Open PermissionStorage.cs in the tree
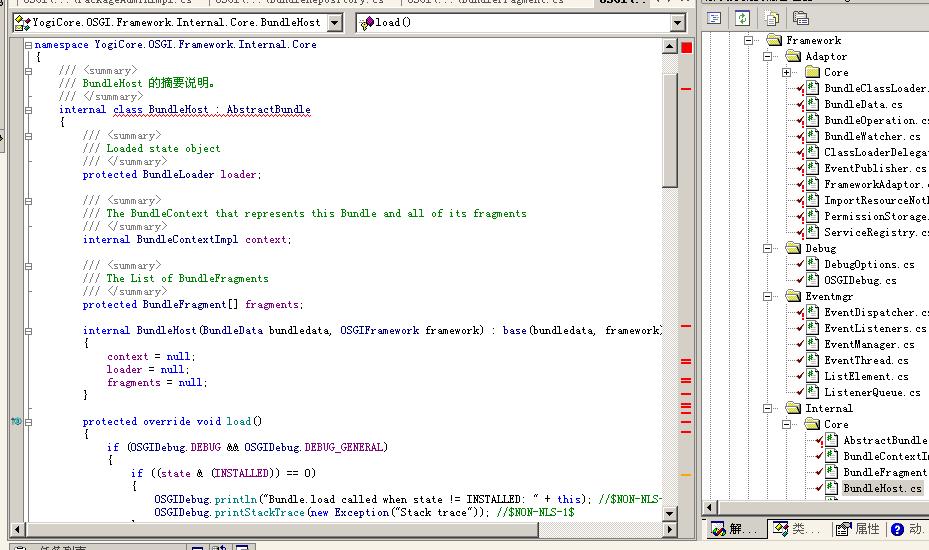The image size is (929, 550). [x=876, y=216]
